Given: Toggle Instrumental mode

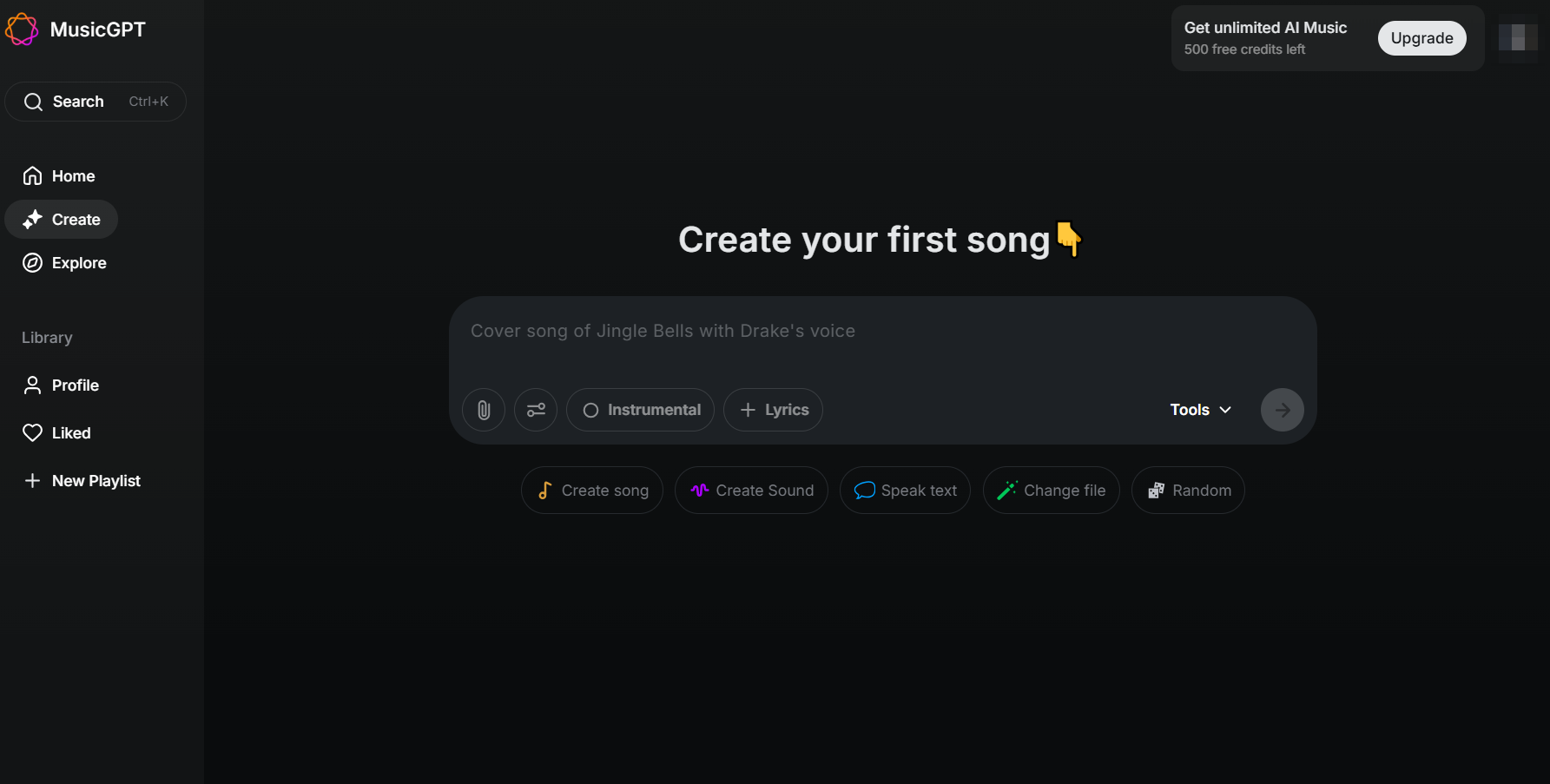Looking at the screenshot, I should tap(640, 409).
